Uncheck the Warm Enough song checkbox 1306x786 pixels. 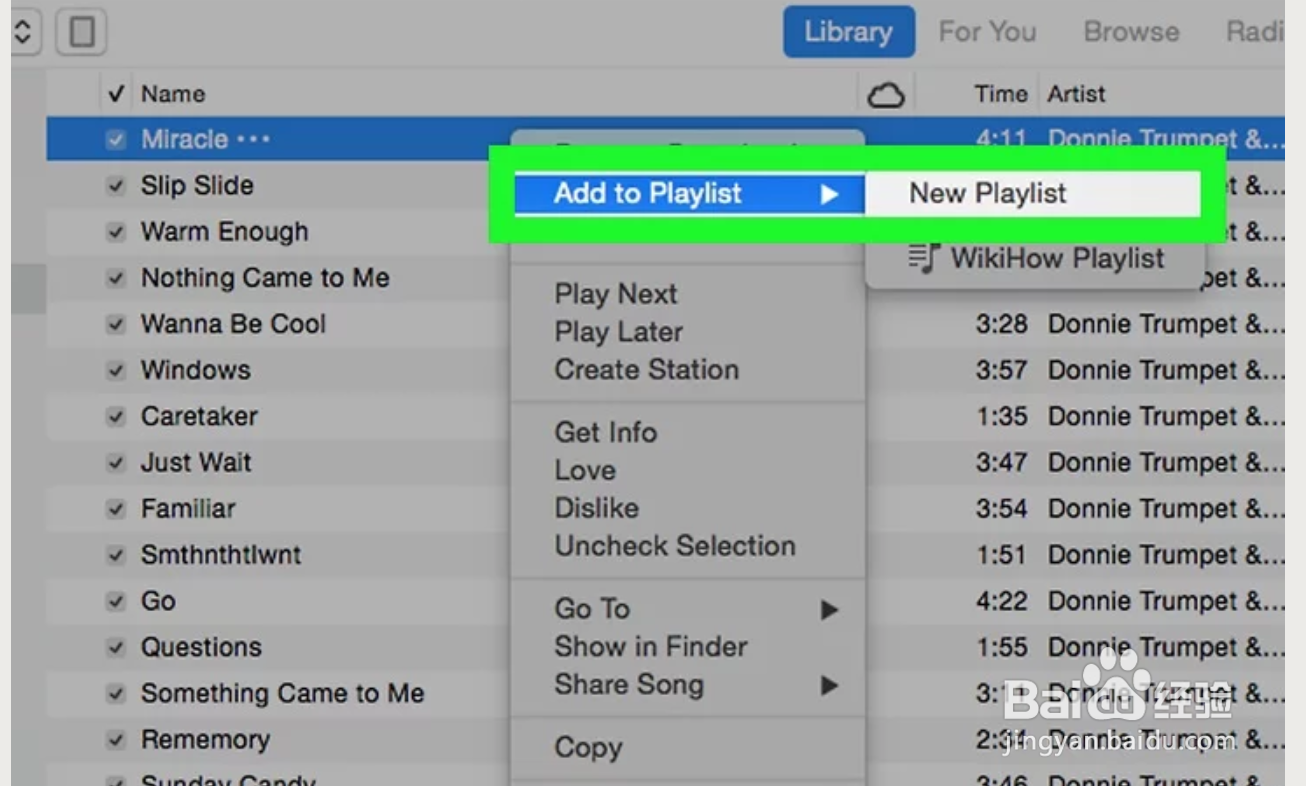(116, 232)
